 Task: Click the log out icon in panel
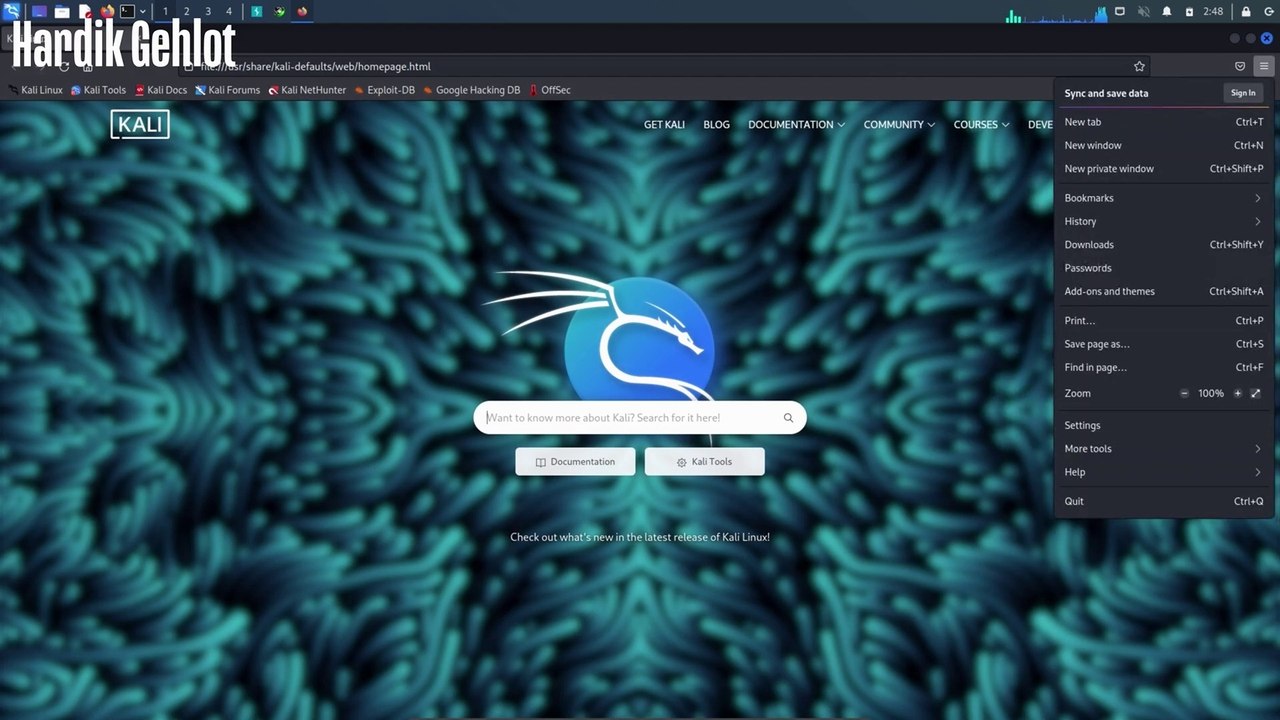(x=1268, y=12)
